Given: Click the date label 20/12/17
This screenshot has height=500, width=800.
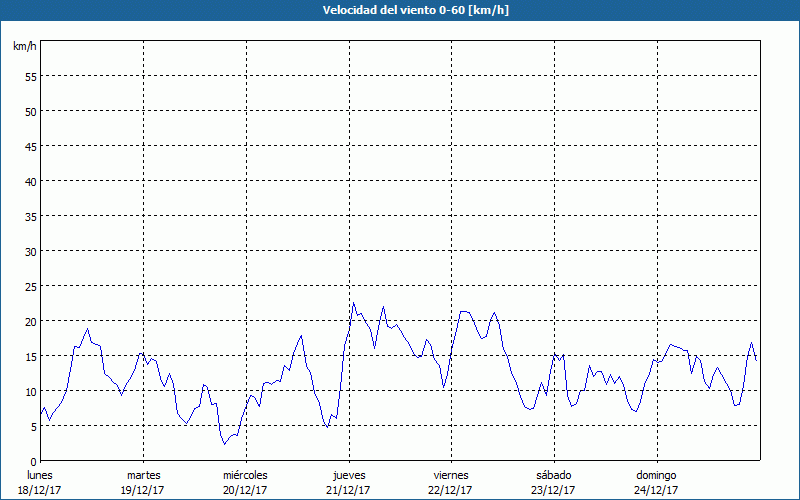Looking at the screenshot, I should click(245, 490).
